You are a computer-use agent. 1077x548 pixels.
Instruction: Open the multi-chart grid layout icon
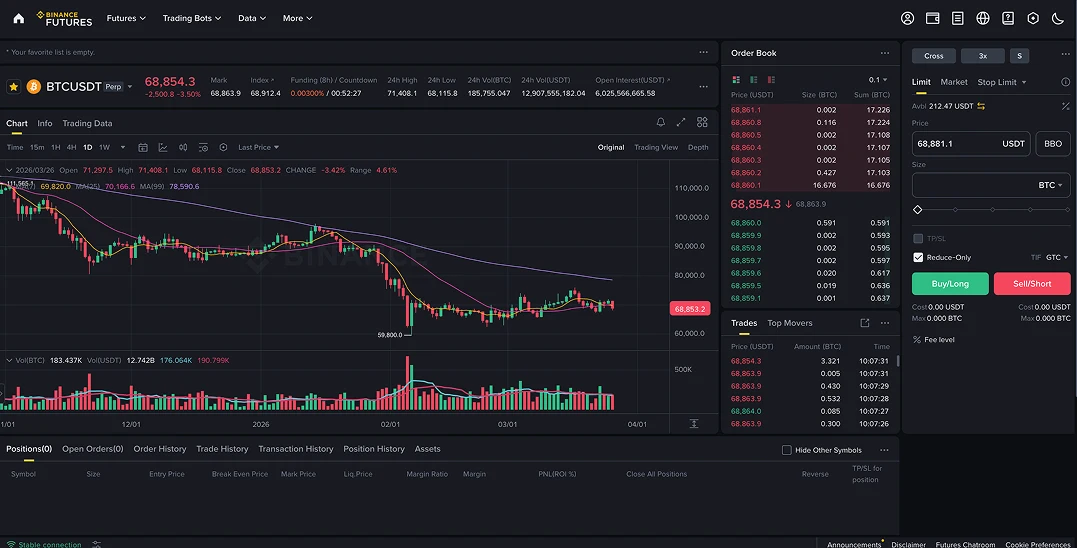click(702, 122)
